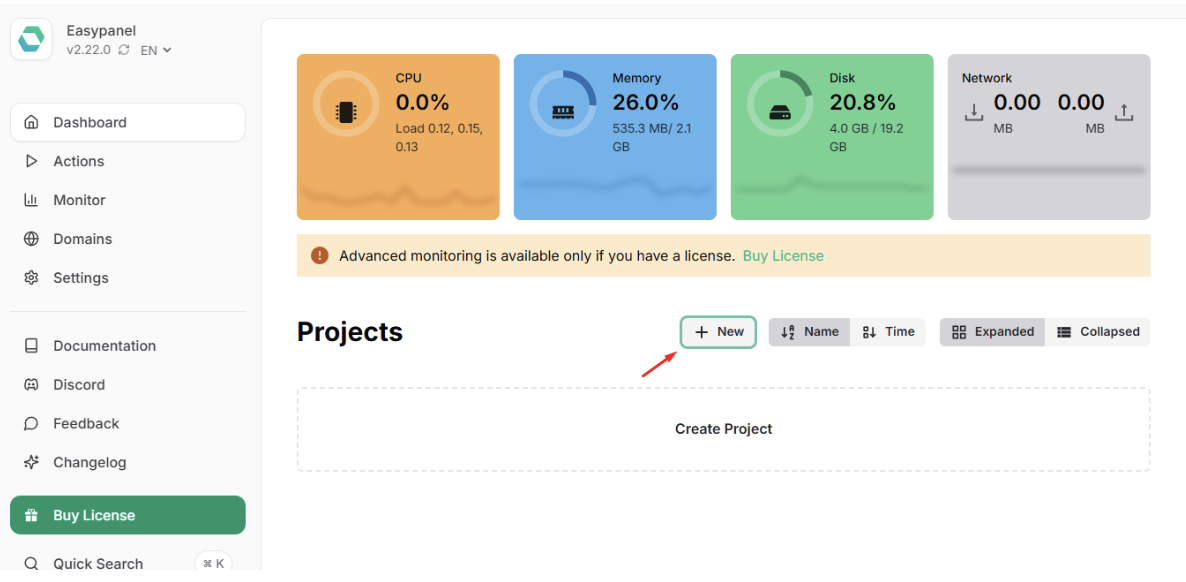Viewport: 1186px width, 582px height.
Task: Click the Create Project placeholder box
Action: (x=723, y=429)
